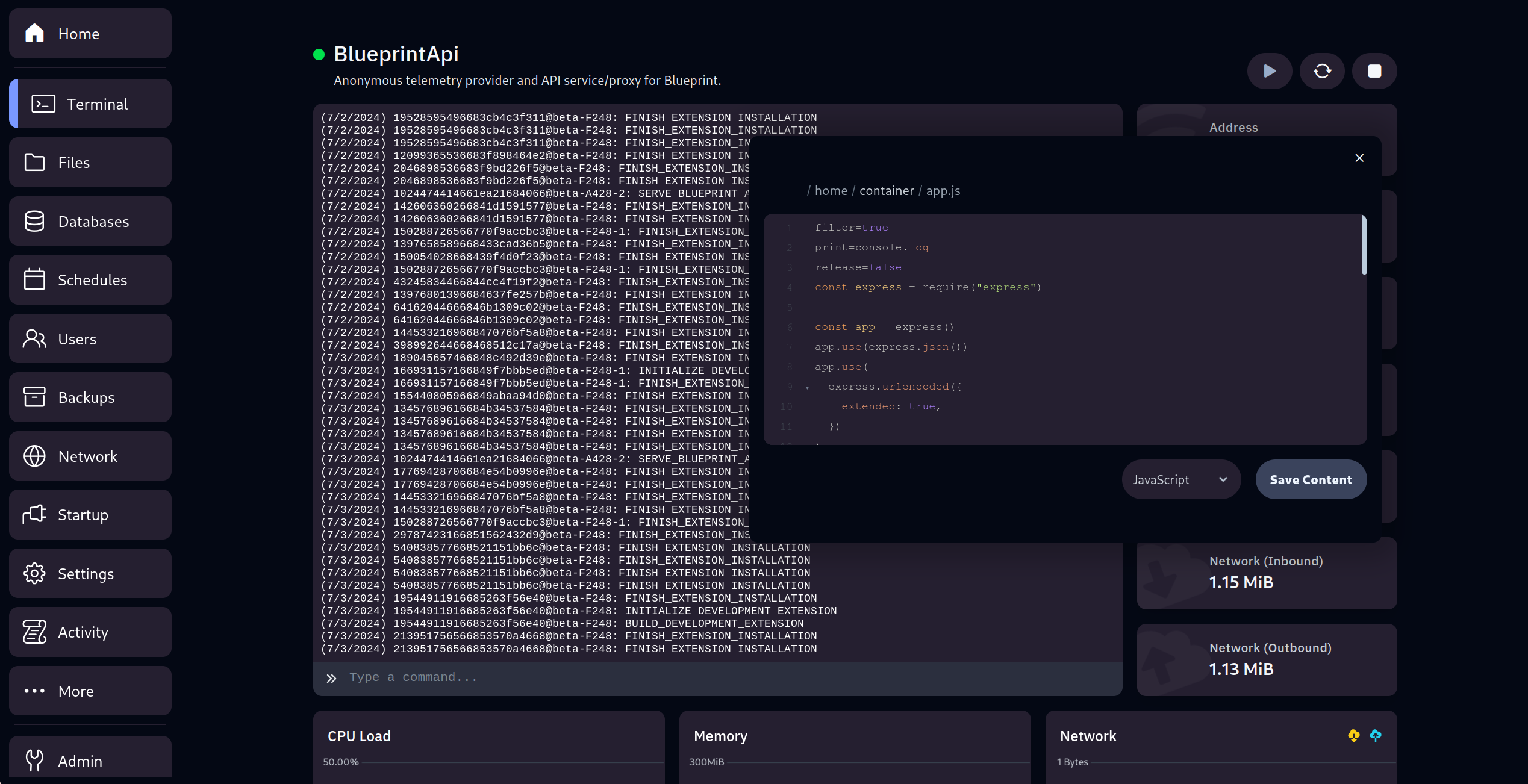Click the start server play button
1528x784 pixels.
(x=1269, y=71)
